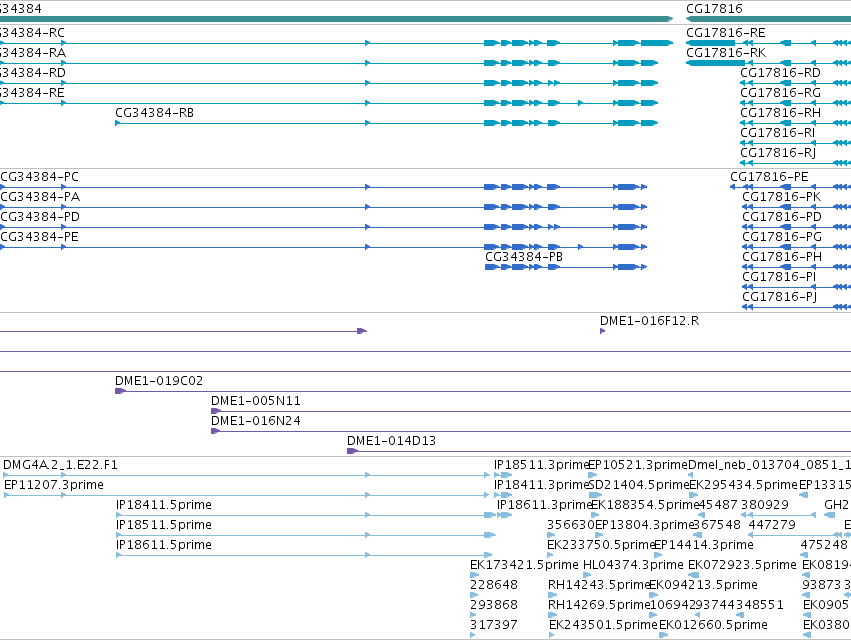This screenshot has width=851, height=640.
Task: Select protein label CG17816-PJ
Action: coord(779,297)
